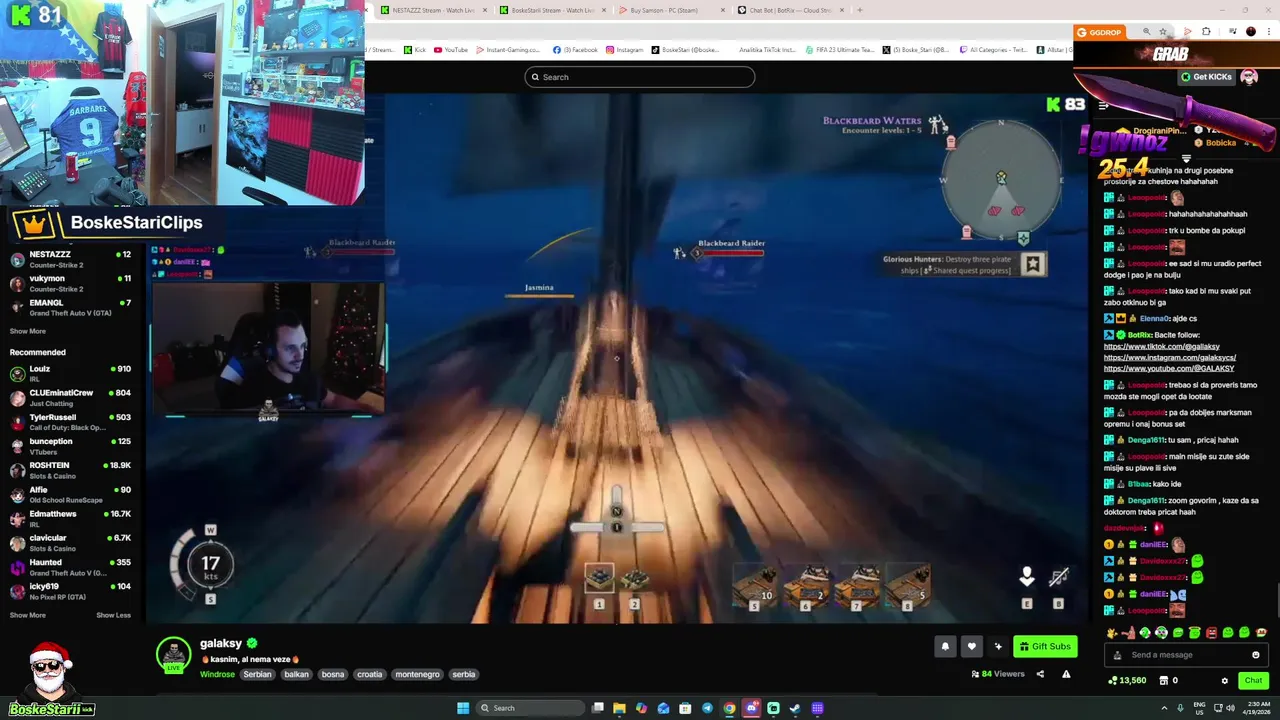Click the bosna tag

(333, 674)
